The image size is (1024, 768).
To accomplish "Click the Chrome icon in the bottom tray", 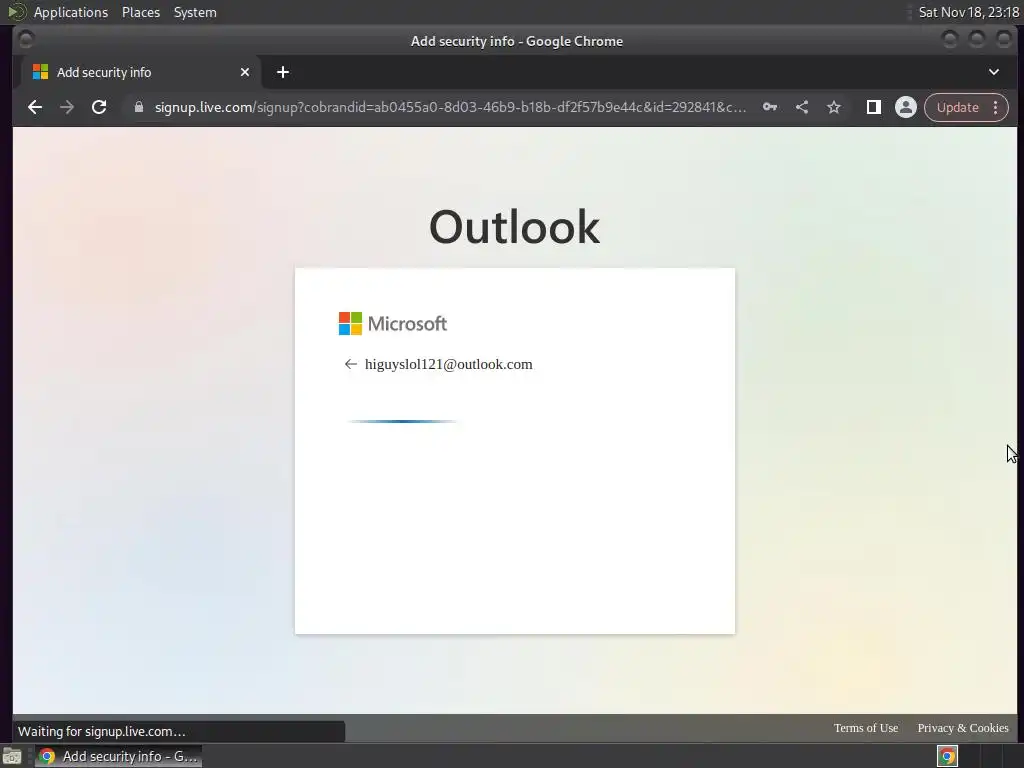I will (x=947, y=756).
